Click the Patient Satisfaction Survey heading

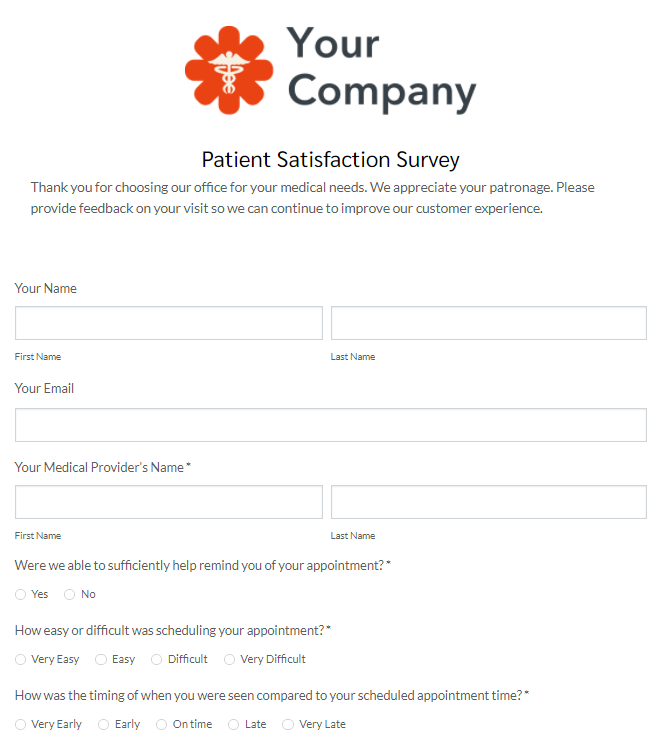click(x=330, y=160)
